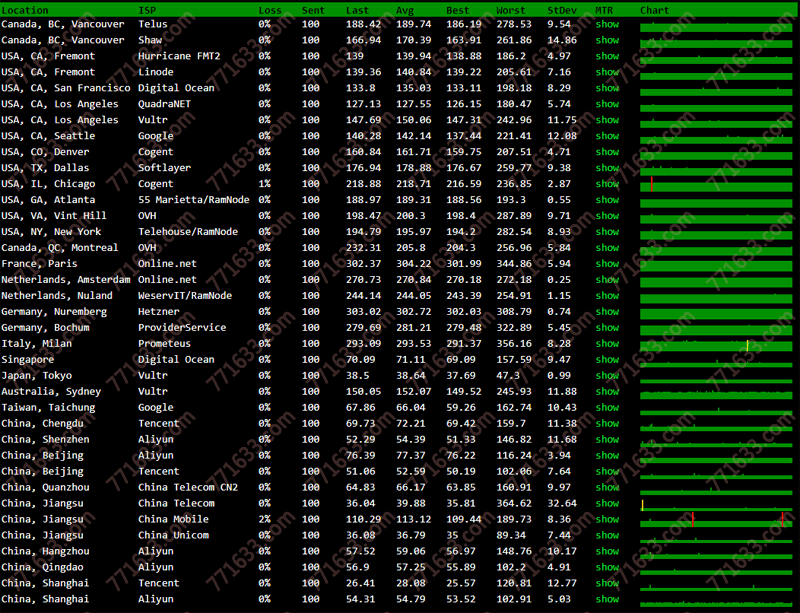Open MTR 'show' for Fremont Linode row

(x=607, y=72)
